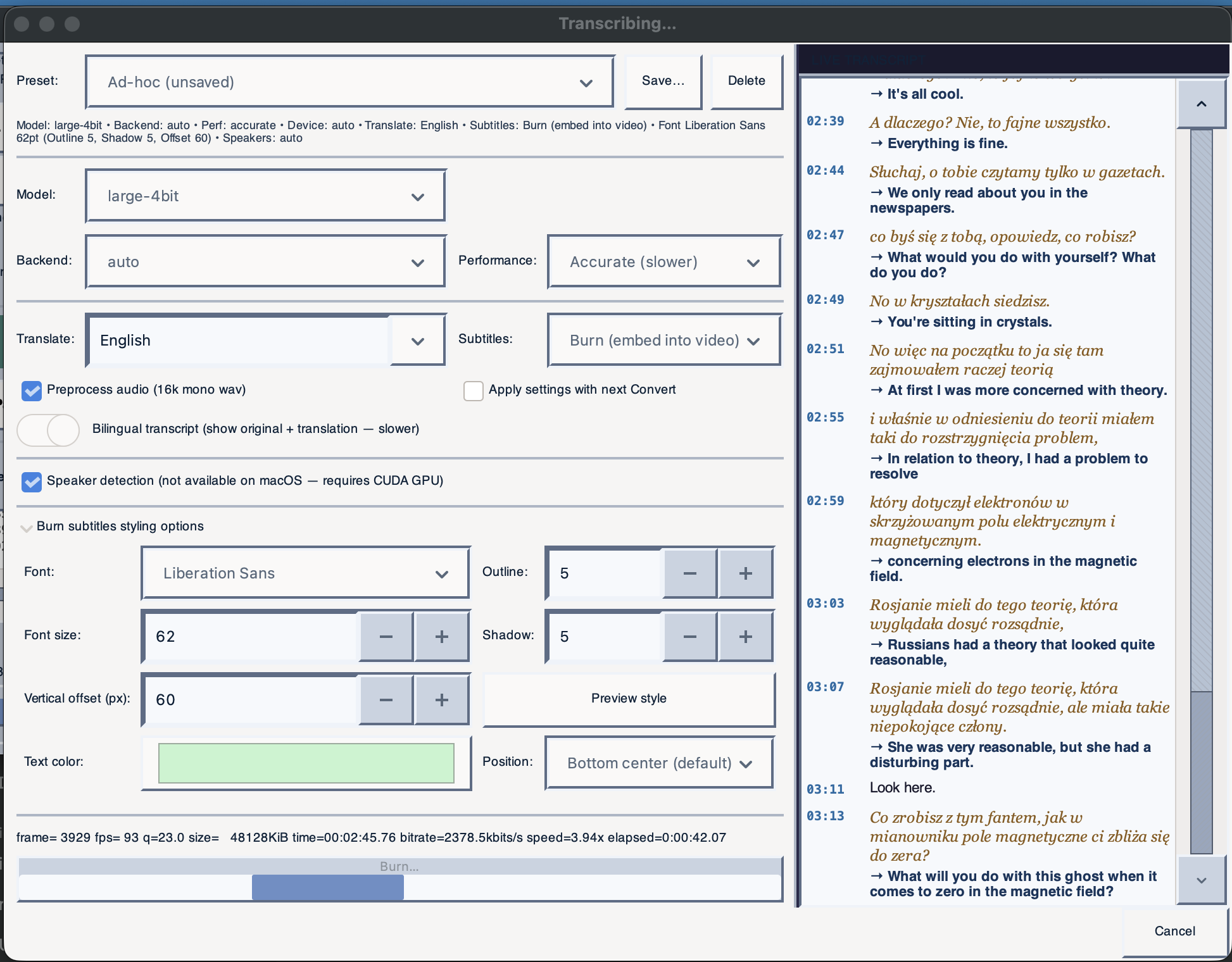Decrease the Vertical offset with minus button
The height and width of the screenshot is (962, 1232).
pos(386,700)
